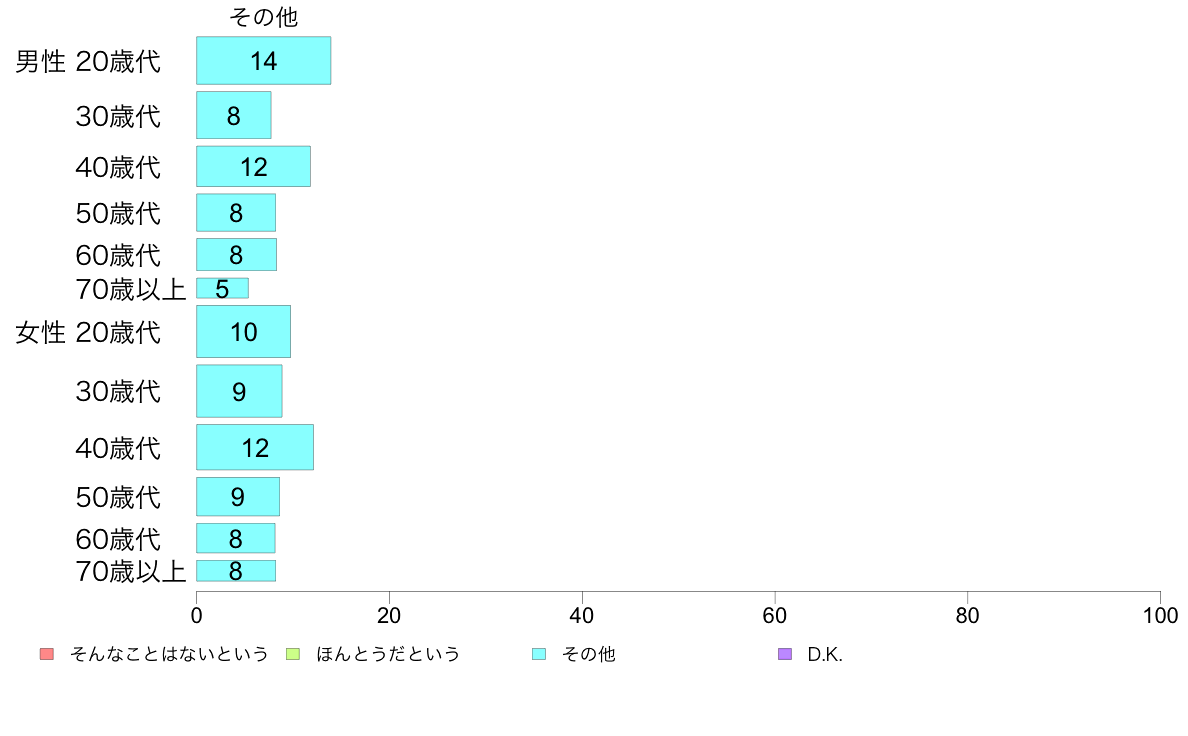Select the male 30歳代 bar showing 8
Image resolution: width=1188 pixels, height=736 pixels.
tap(233, 115)
